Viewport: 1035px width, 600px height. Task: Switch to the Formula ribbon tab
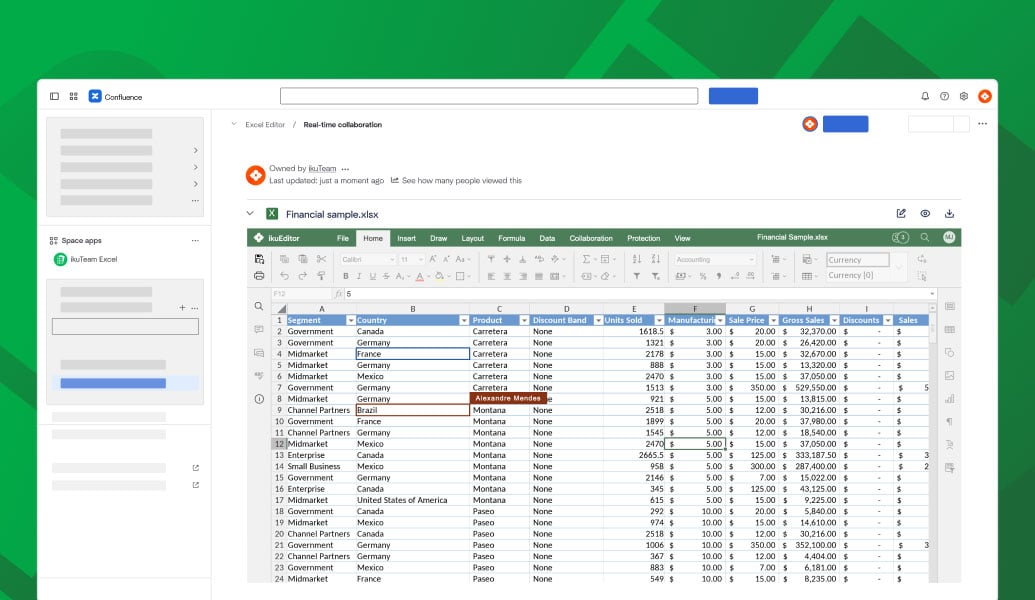511,238
